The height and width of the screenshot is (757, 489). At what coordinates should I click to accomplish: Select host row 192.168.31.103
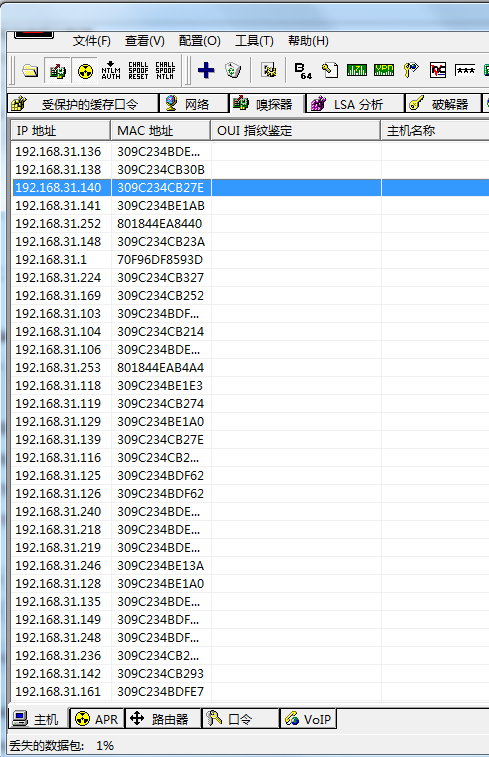pyautogui.click(x=250, y=314)
